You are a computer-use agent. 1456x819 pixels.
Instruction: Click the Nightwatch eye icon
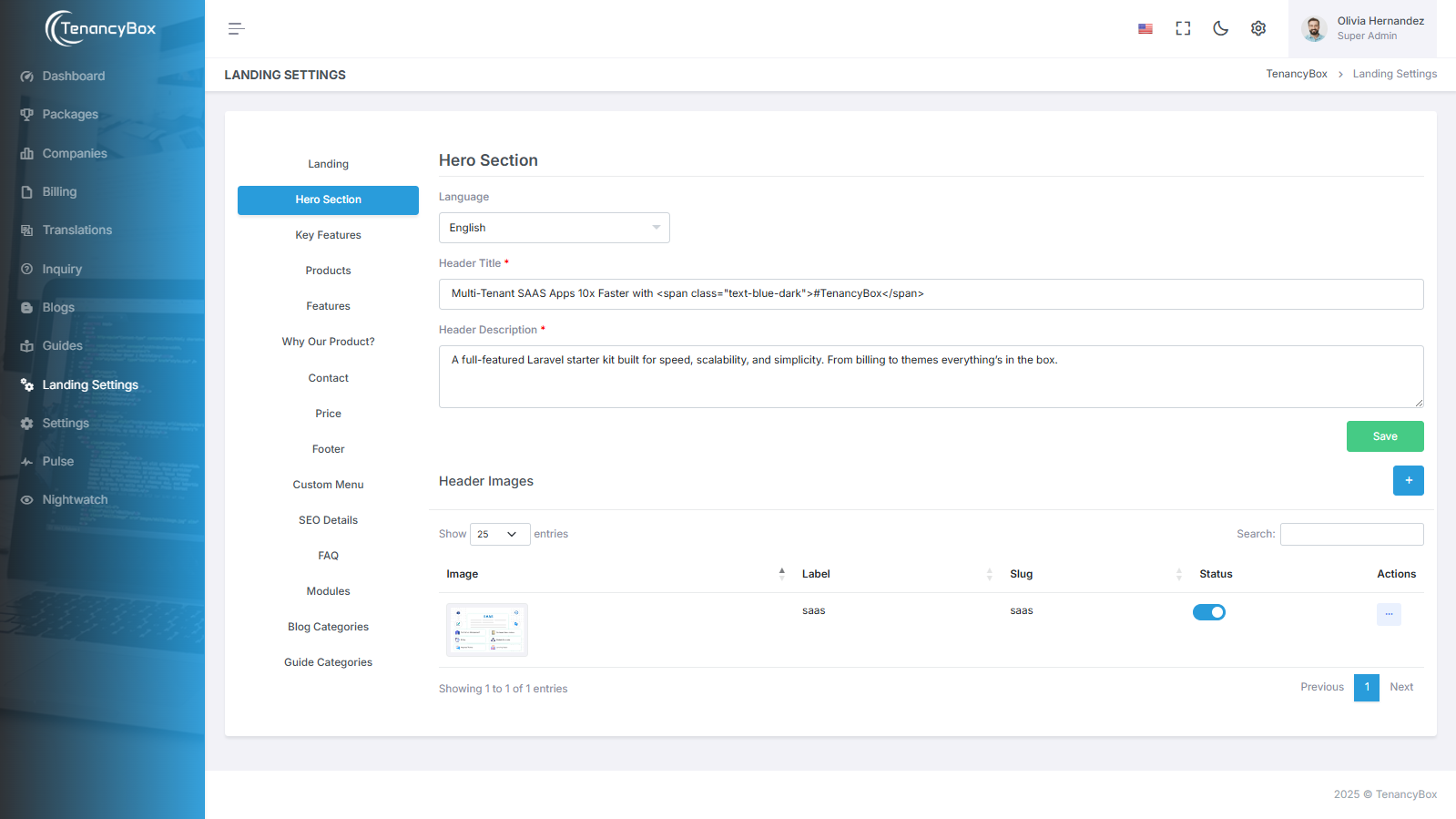tap(27, 500)
